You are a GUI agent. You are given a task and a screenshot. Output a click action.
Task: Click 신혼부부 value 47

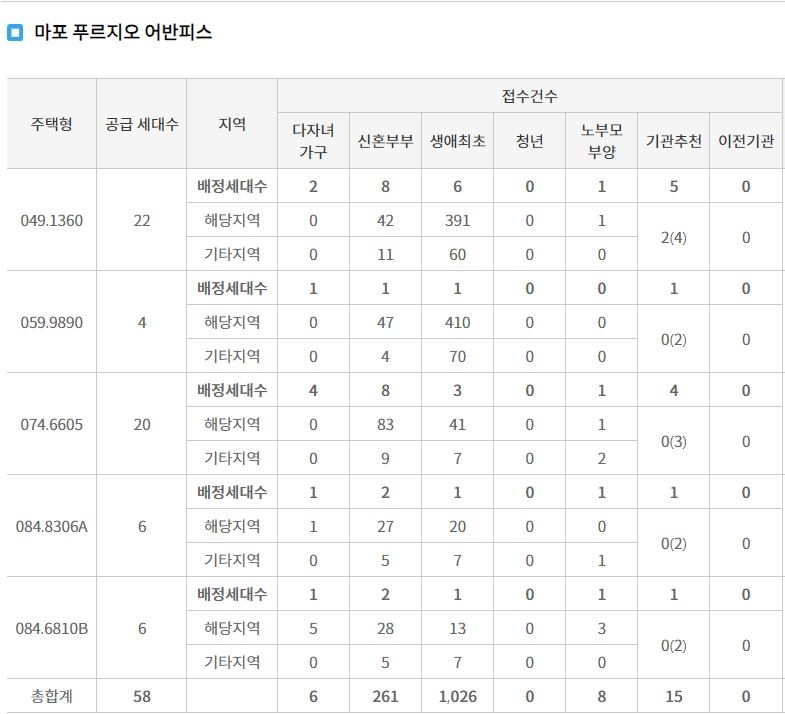click(x=385, y=322)
